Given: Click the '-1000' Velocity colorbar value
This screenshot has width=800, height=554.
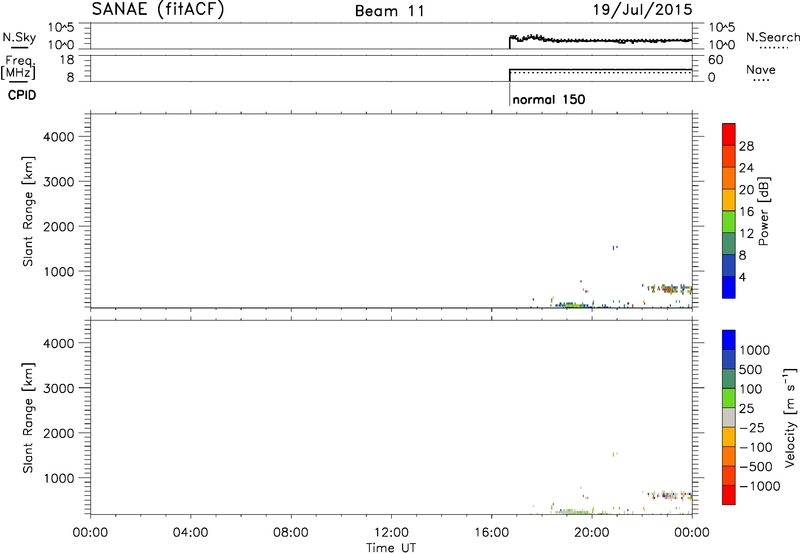Looking at the screenshot, I should coord(760,486).
